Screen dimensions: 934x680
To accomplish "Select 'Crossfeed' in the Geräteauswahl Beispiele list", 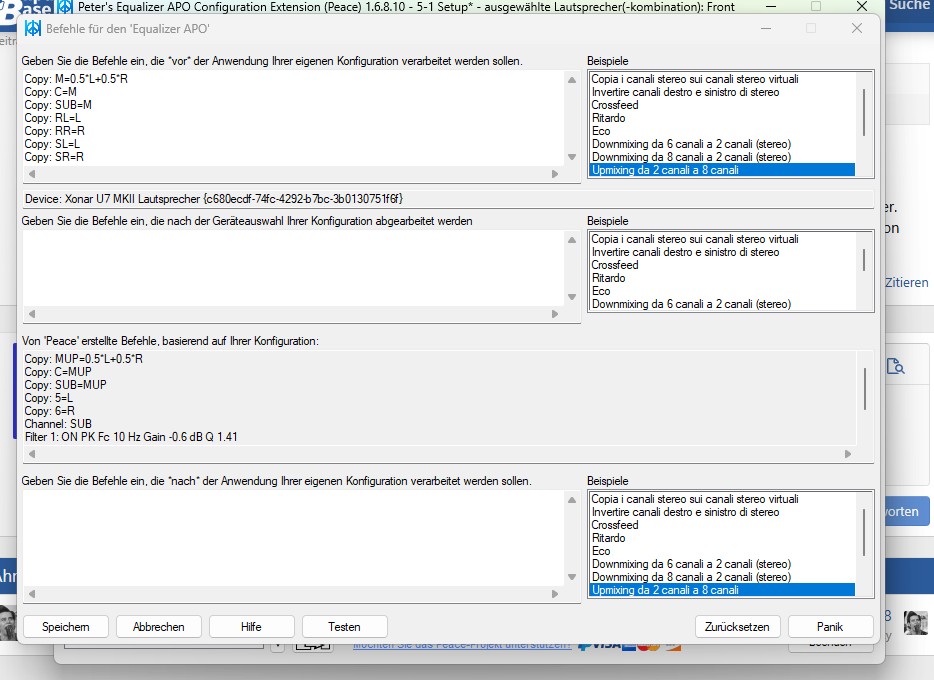I will point(722,265).
